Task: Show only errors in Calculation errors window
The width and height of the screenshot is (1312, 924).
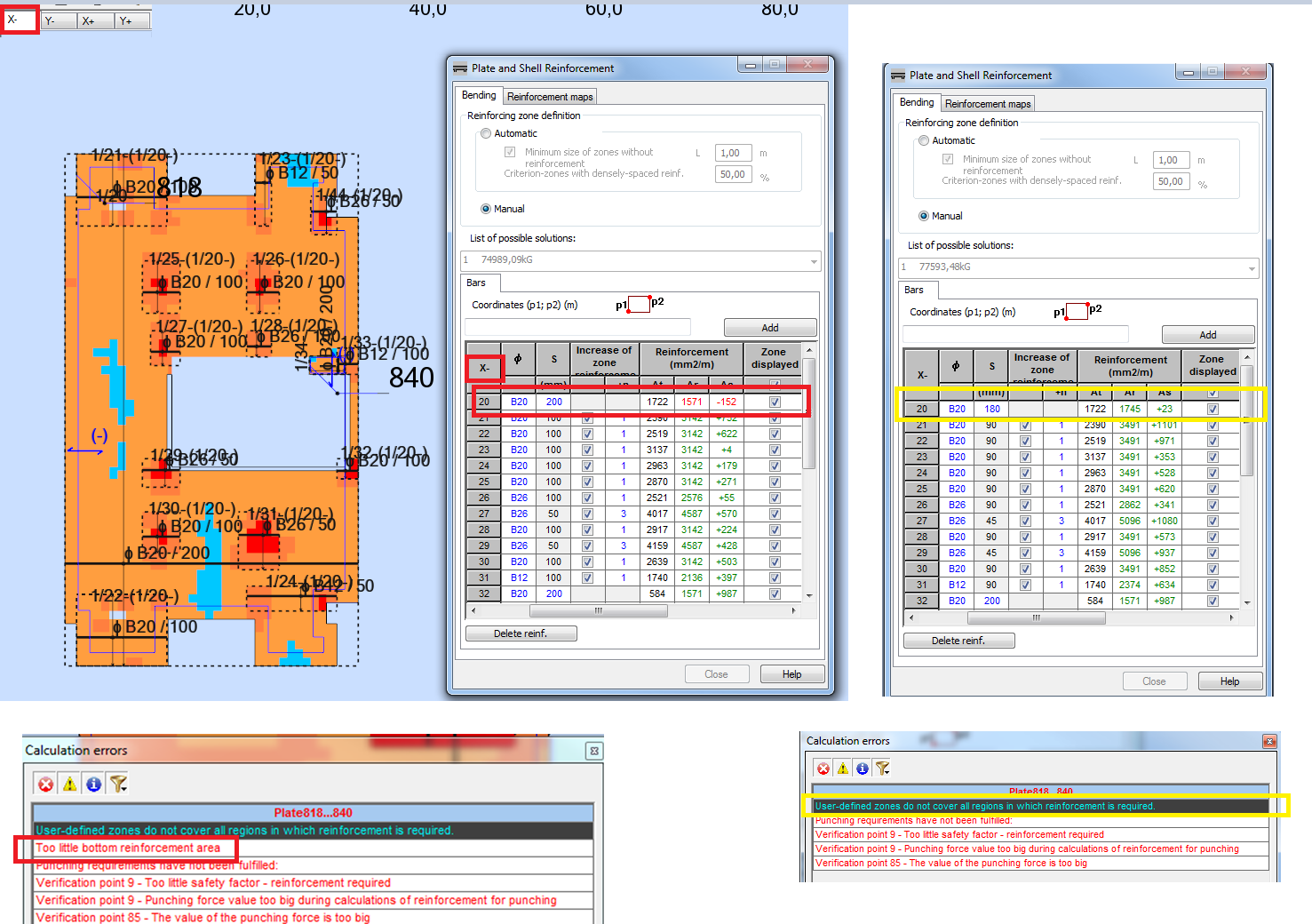Action: pos(44,783)
